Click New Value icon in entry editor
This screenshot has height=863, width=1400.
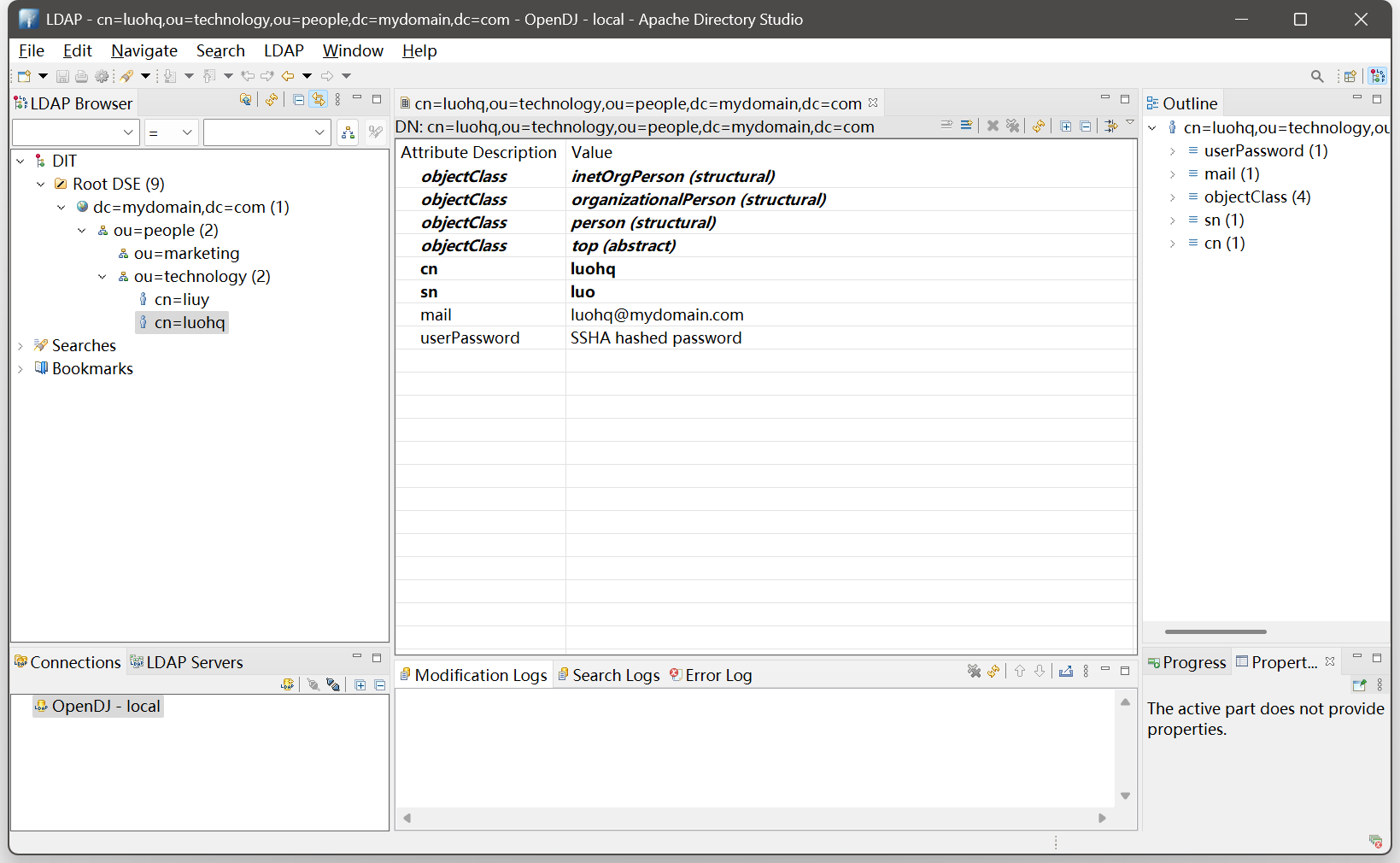(x=946, y=125)
